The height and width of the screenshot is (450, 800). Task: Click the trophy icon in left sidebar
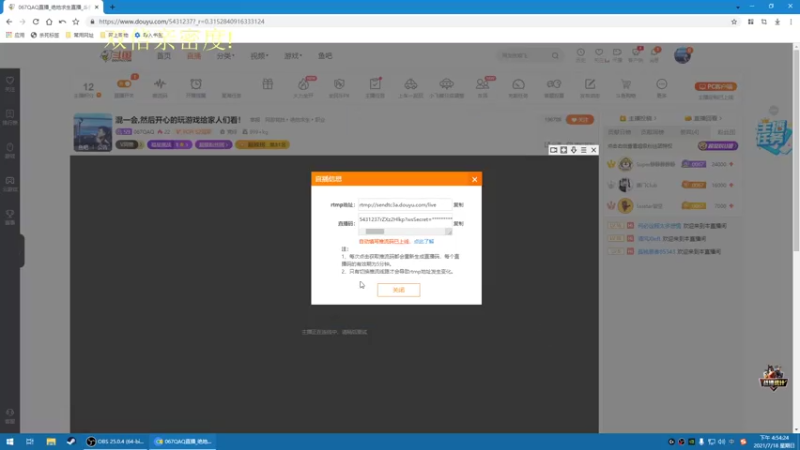tap(10, 216)
